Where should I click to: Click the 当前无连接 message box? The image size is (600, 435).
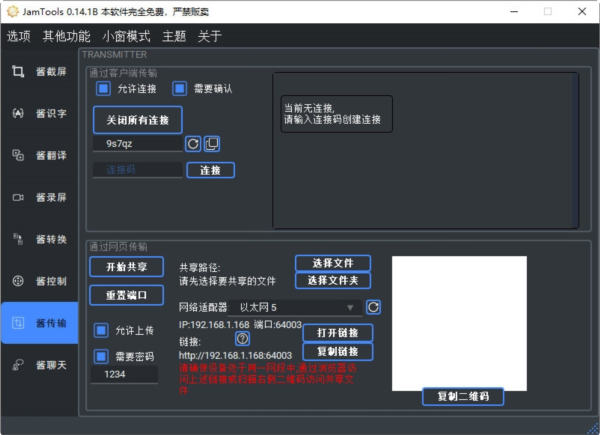pyautogui.click(x=337, y=114)
